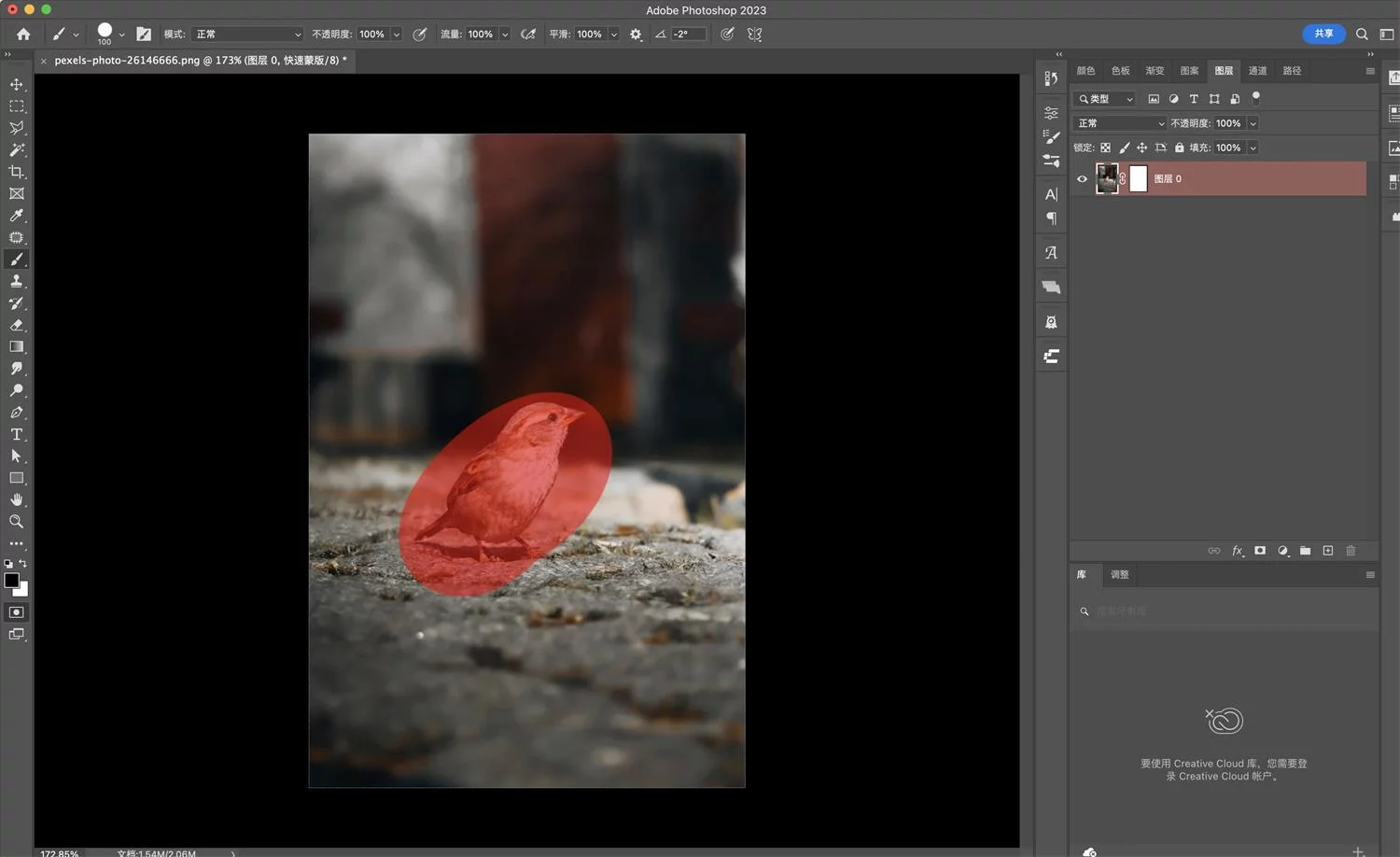Click the foreground color swatch
Screen dimensions: 1400x857
coord(11,581)
